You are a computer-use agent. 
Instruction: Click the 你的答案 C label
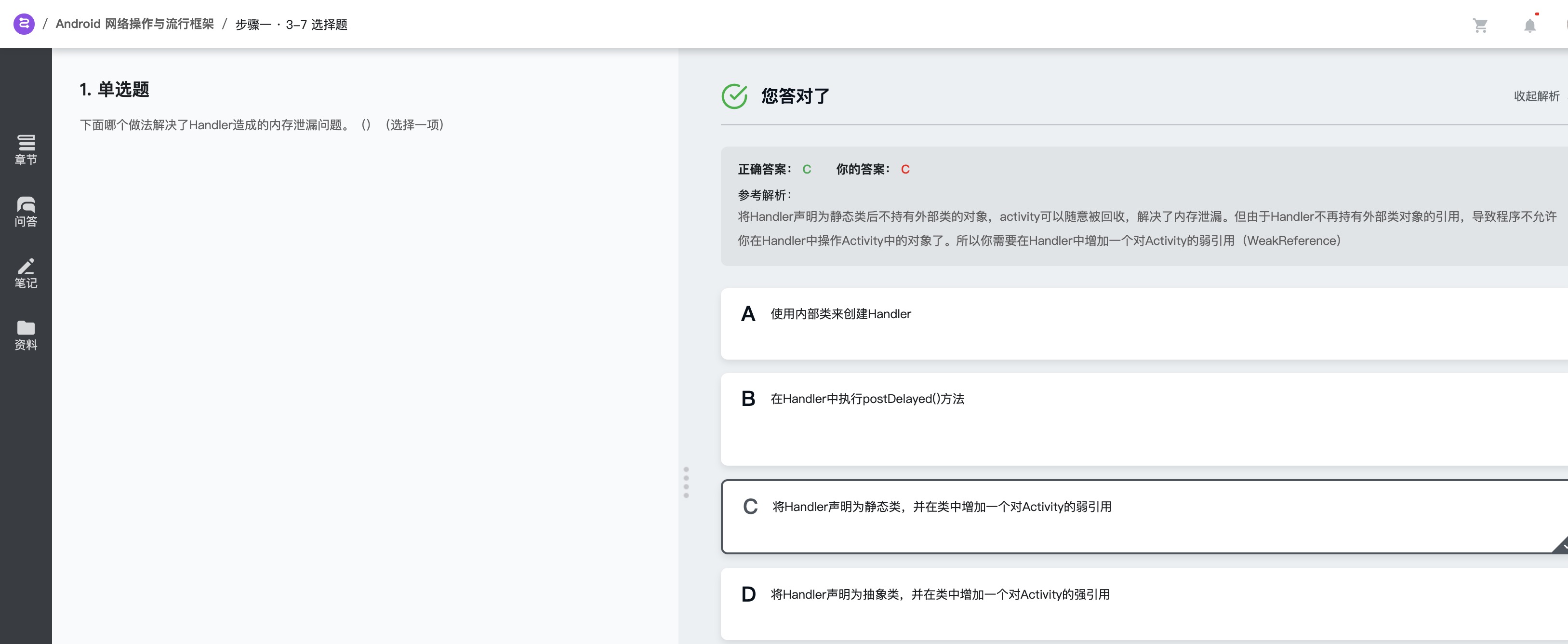[873, 169]
